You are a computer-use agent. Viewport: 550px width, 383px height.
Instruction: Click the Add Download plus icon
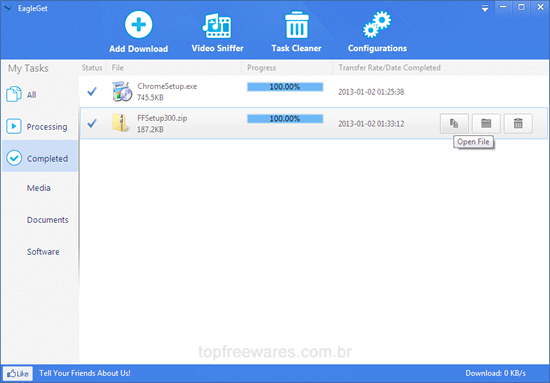click(x=139, y=25)
